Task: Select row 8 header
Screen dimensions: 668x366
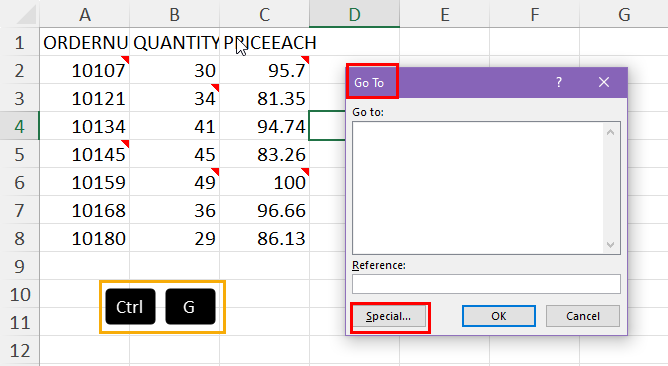Action: [20, 238]
